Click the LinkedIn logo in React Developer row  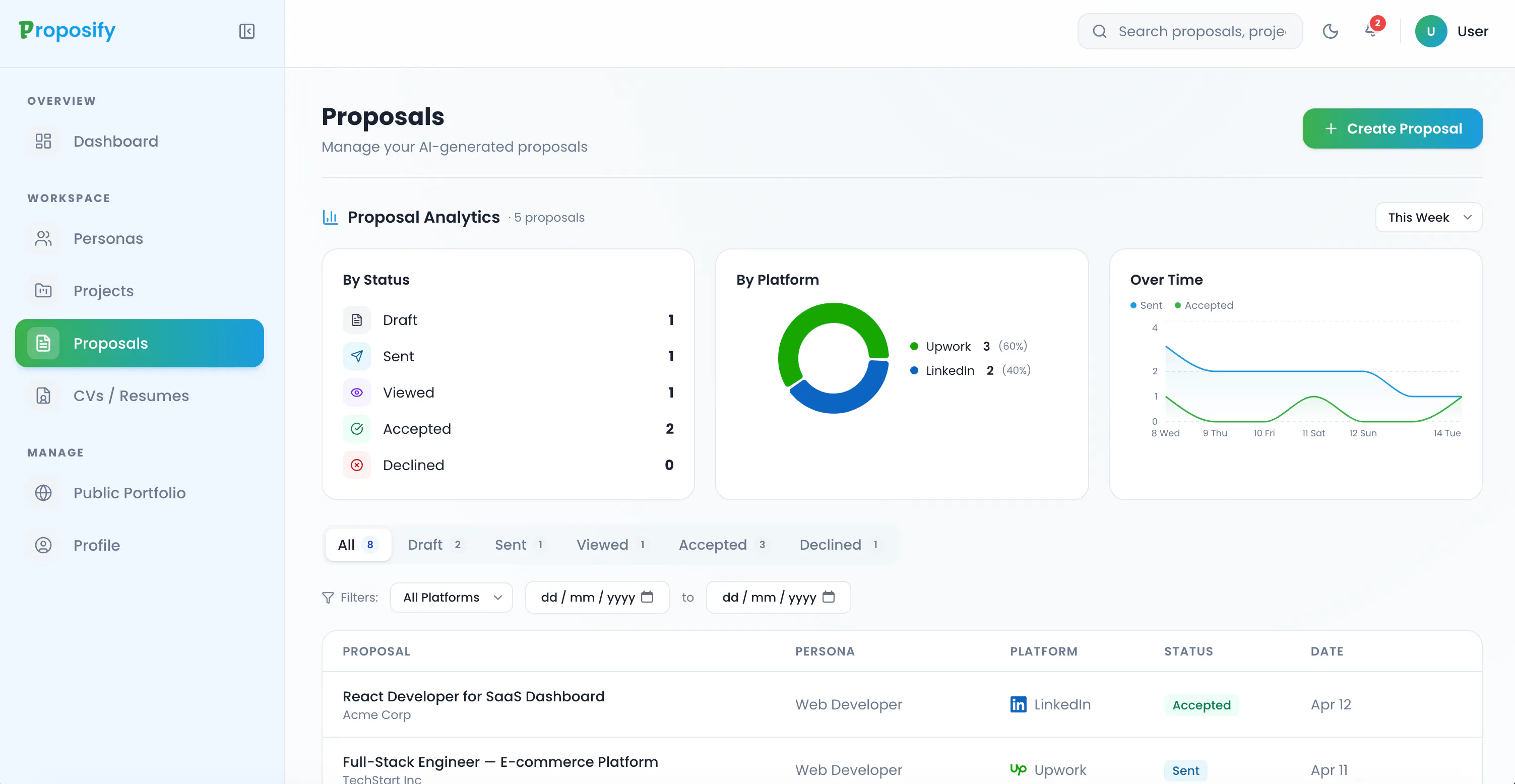[x=1018, y=704]
